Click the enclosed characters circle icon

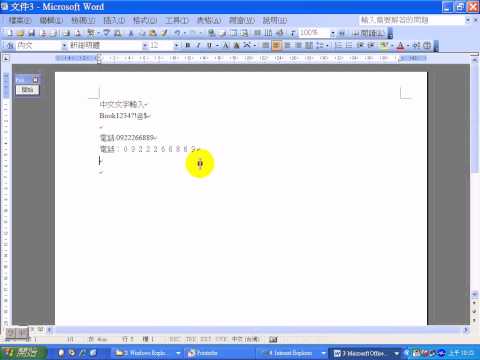427,45
